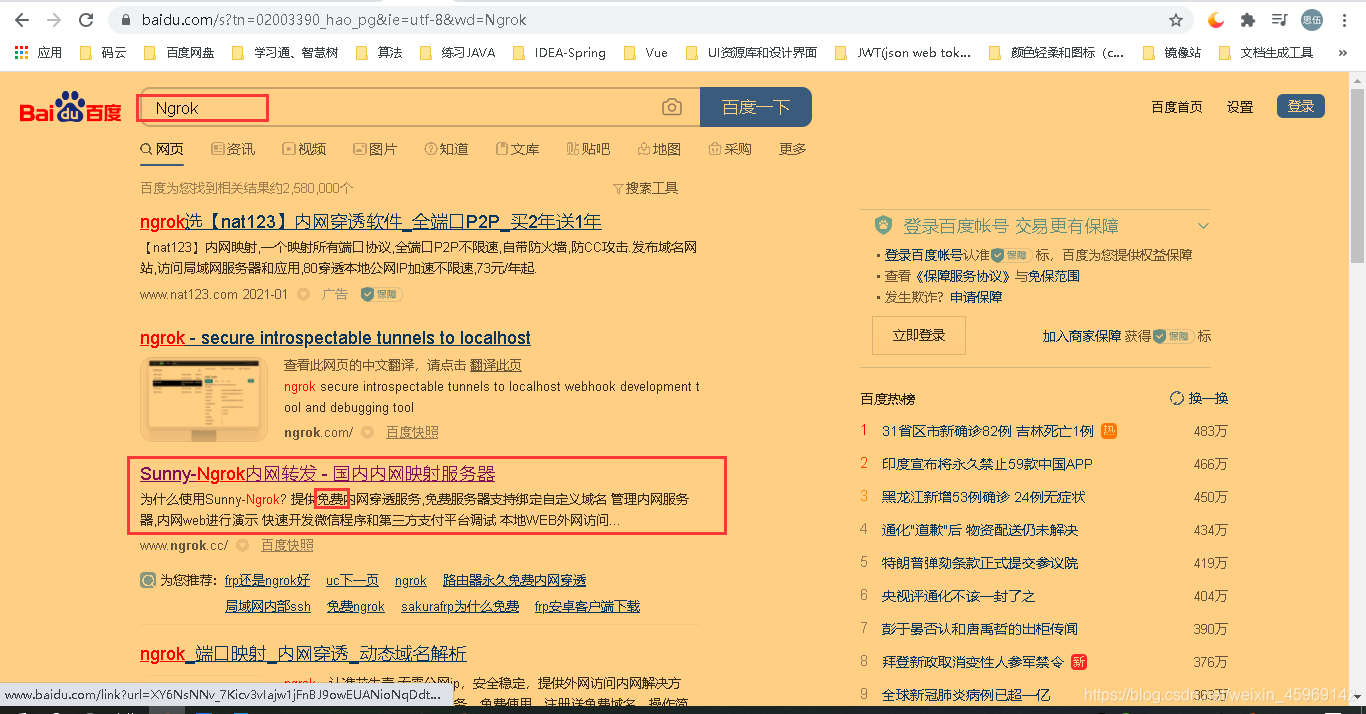
Task: Click the bookmark star in the address bar
Action: (x=1177, y=19)
